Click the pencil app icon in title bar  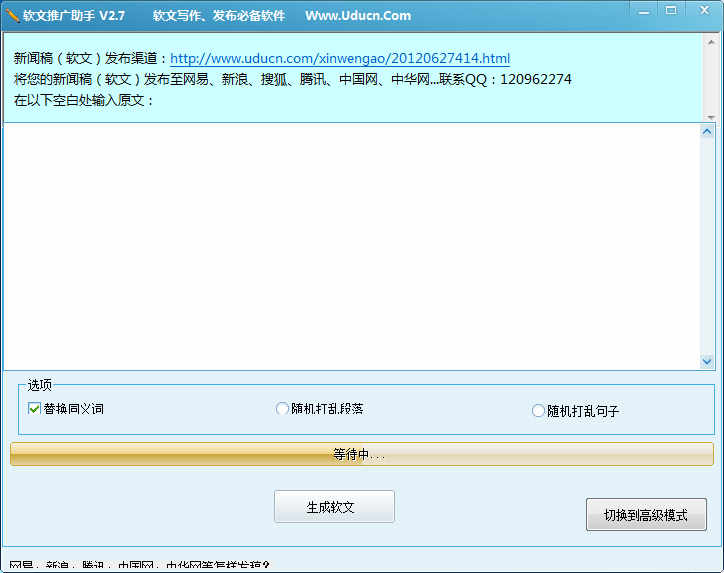click(x=12, y=15)
